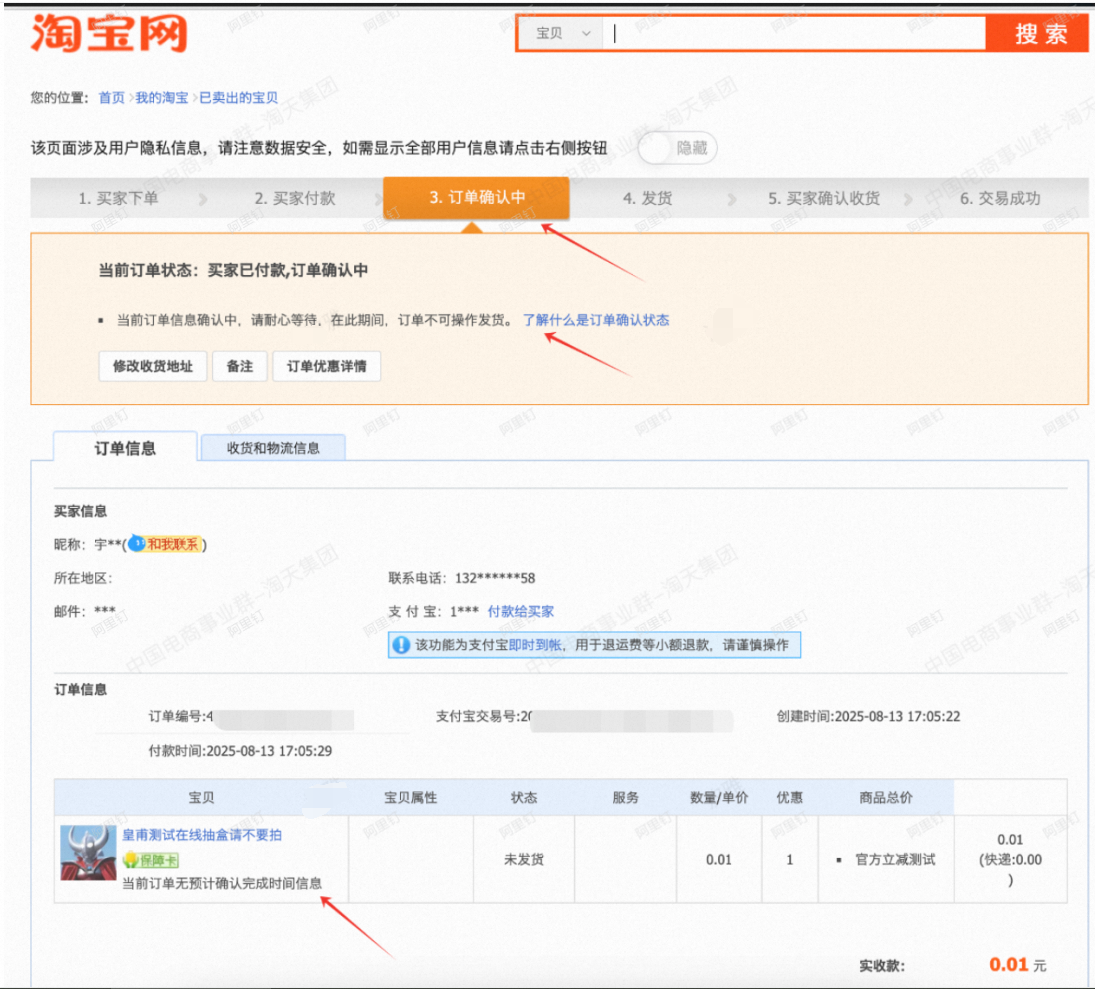
Task: Click the 实收款 0.01 元 amount
Action: [x=1017, y=965]
